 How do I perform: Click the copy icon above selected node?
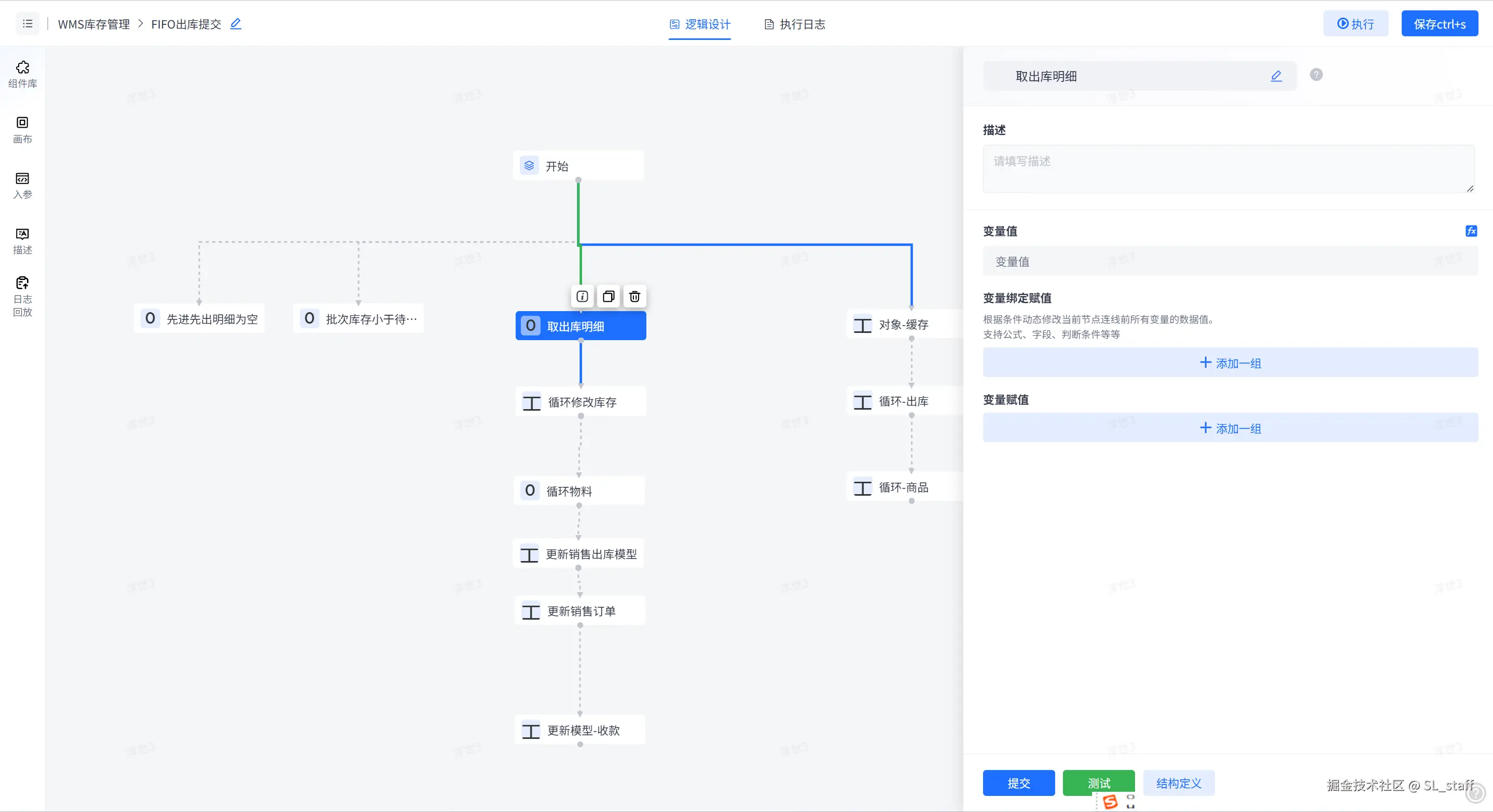[608, 297]
